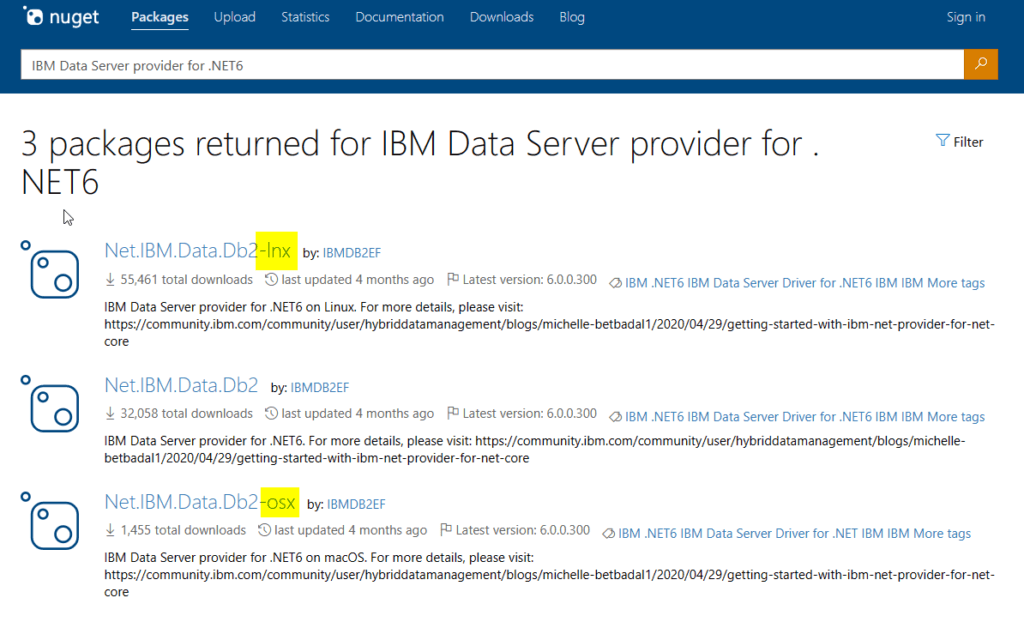Click "32,058 total downloads" text
1024x622 pixels.
pyautogui.click(x=186, y=414)
